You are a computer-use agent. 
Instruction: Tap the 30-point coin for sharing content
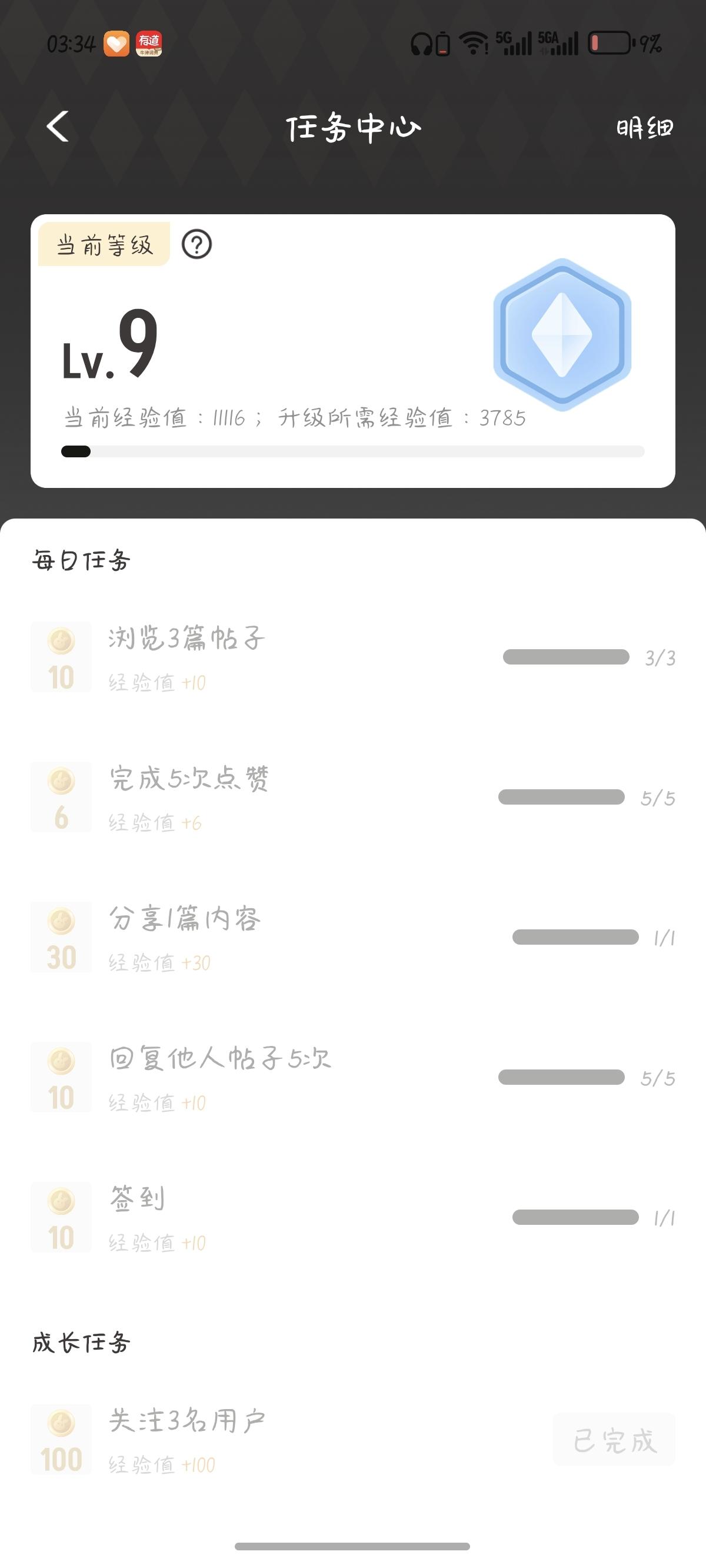[x=61, y=937]
